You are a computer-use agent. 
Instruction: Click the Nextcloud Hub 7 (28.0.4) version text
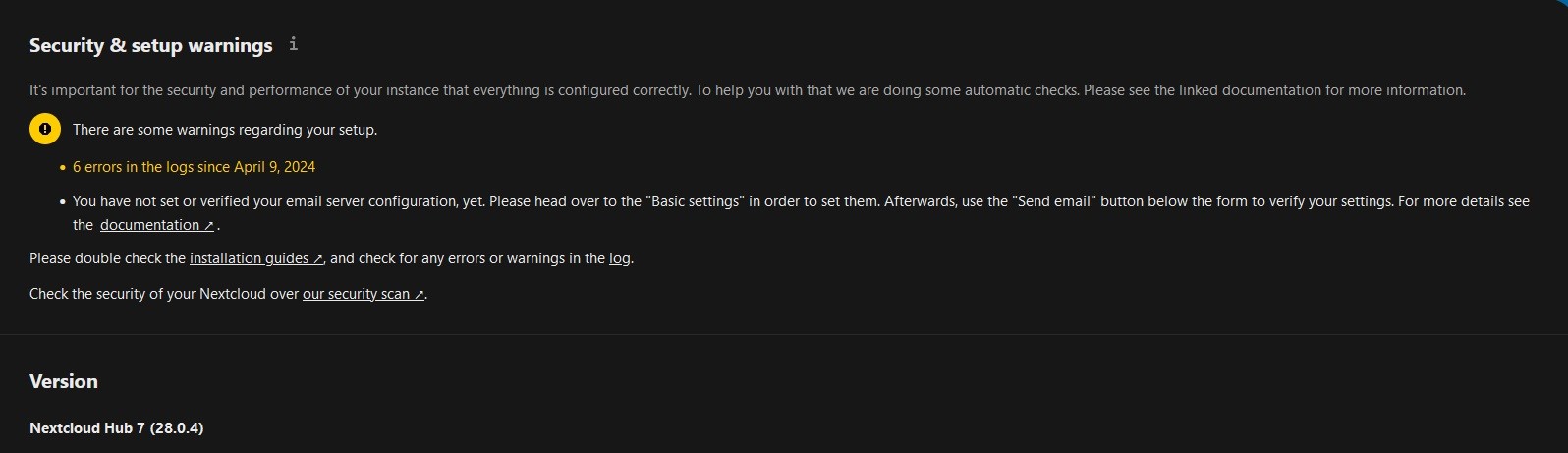pyautogui.click(x=117, y=428)
